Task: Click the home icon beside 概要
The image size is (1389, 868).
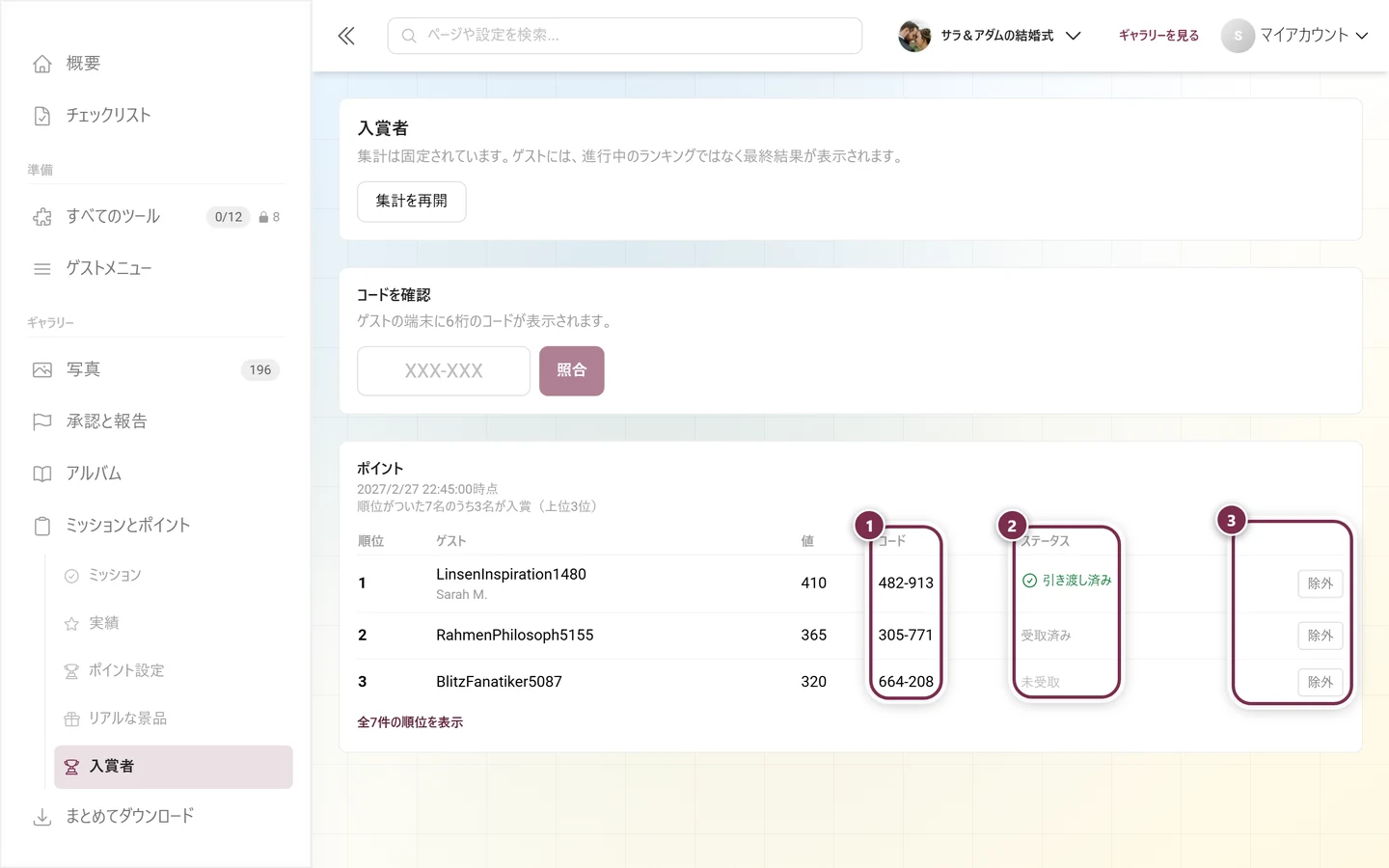Action: point(42,64)
